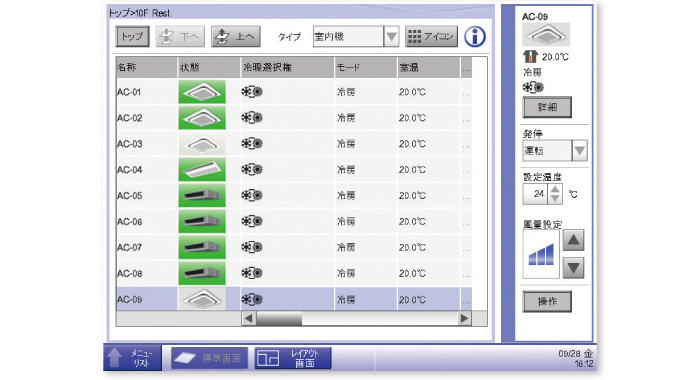The width and height of the screenshot is (690, 380).
Task: Click AC-09 cool/heat selection icon
Action: tap(252, 300)
